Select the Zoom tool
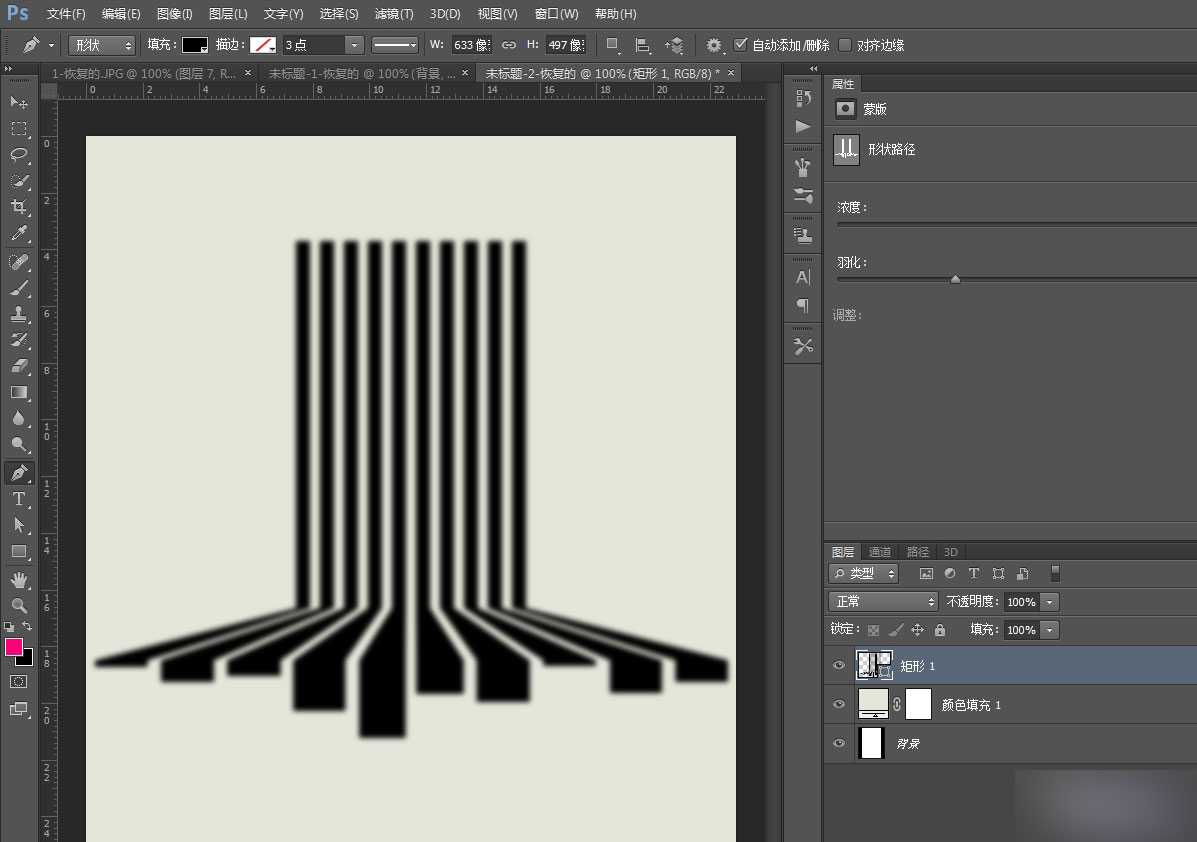 click(x=19, y=606)
